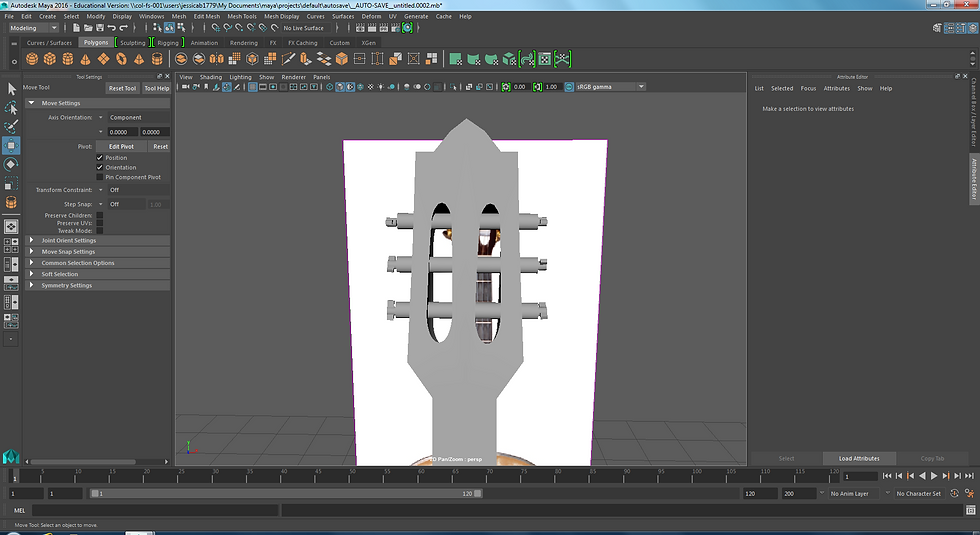The height and width of the screenshot is (535, 980).
Task: Enable the Preserve Children checkbox
Action: pos(99,215)
